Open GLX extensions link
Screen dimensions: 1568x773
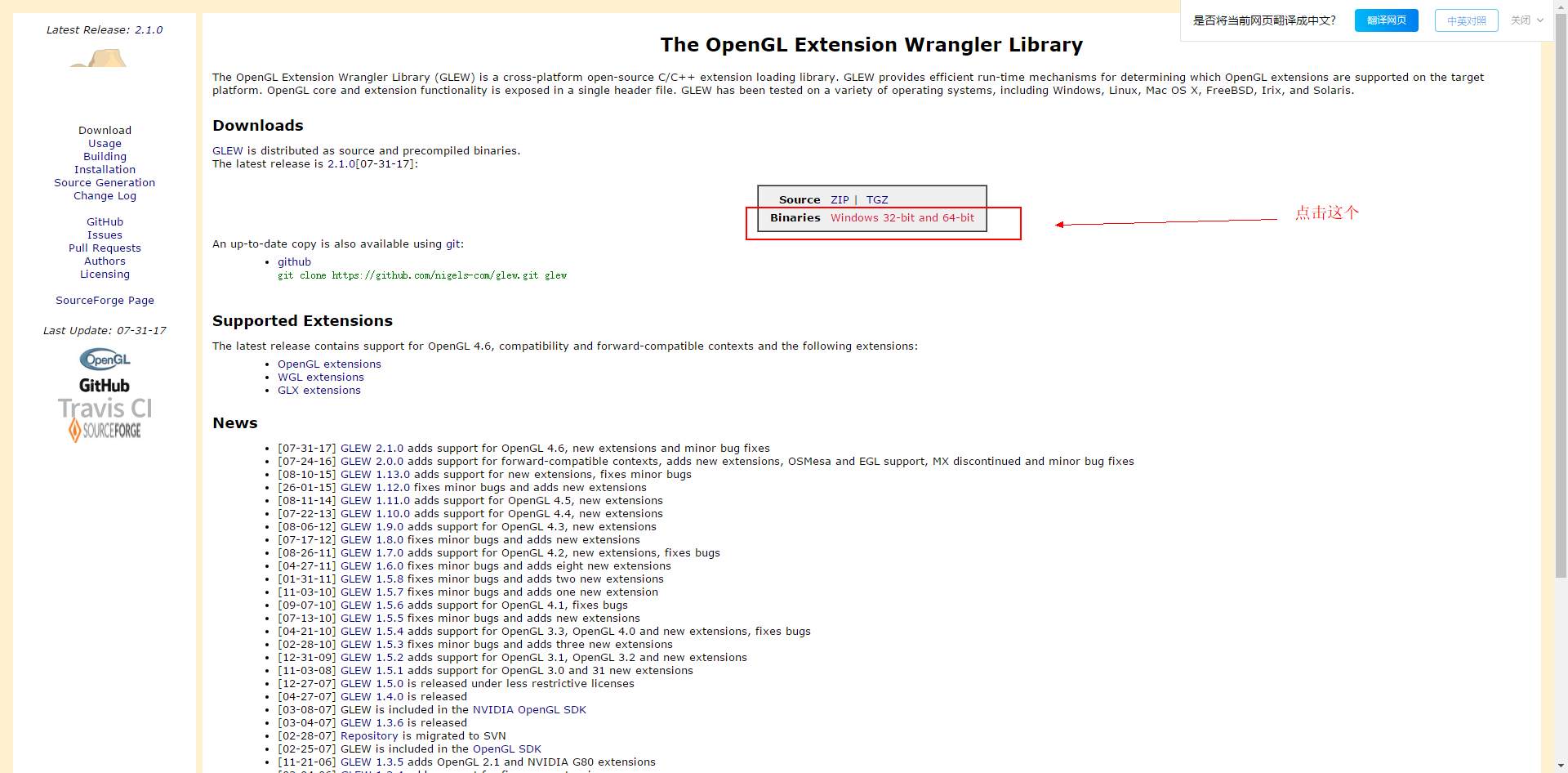(x=319, y=391)
